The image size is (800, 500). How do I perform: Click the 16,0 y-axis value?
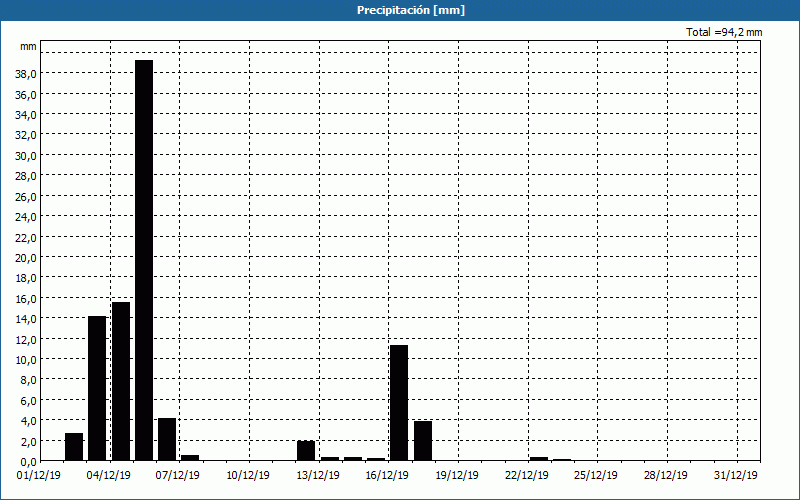click(26, 298)
